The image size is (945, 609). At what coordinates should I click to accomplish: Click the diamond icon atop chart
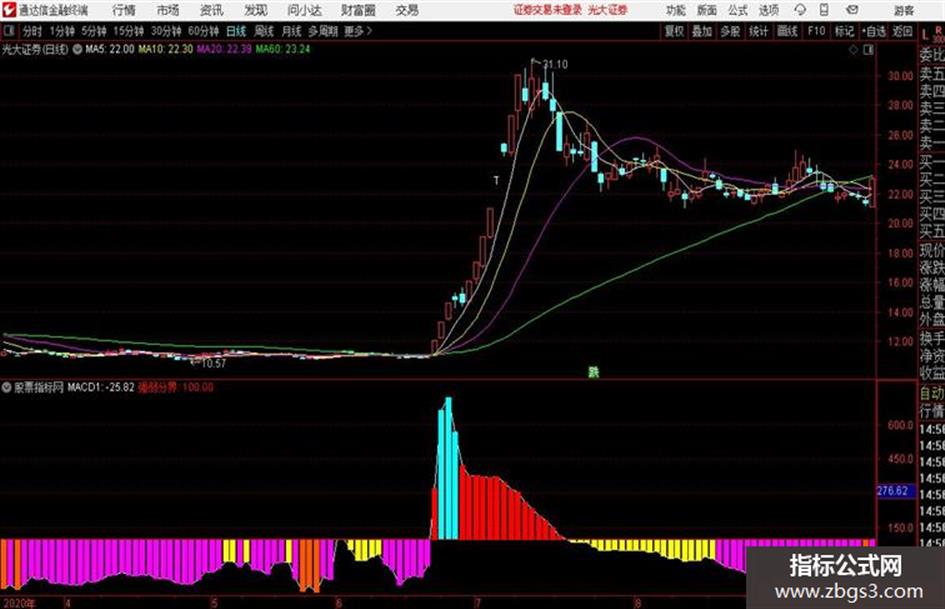(853, 50)
